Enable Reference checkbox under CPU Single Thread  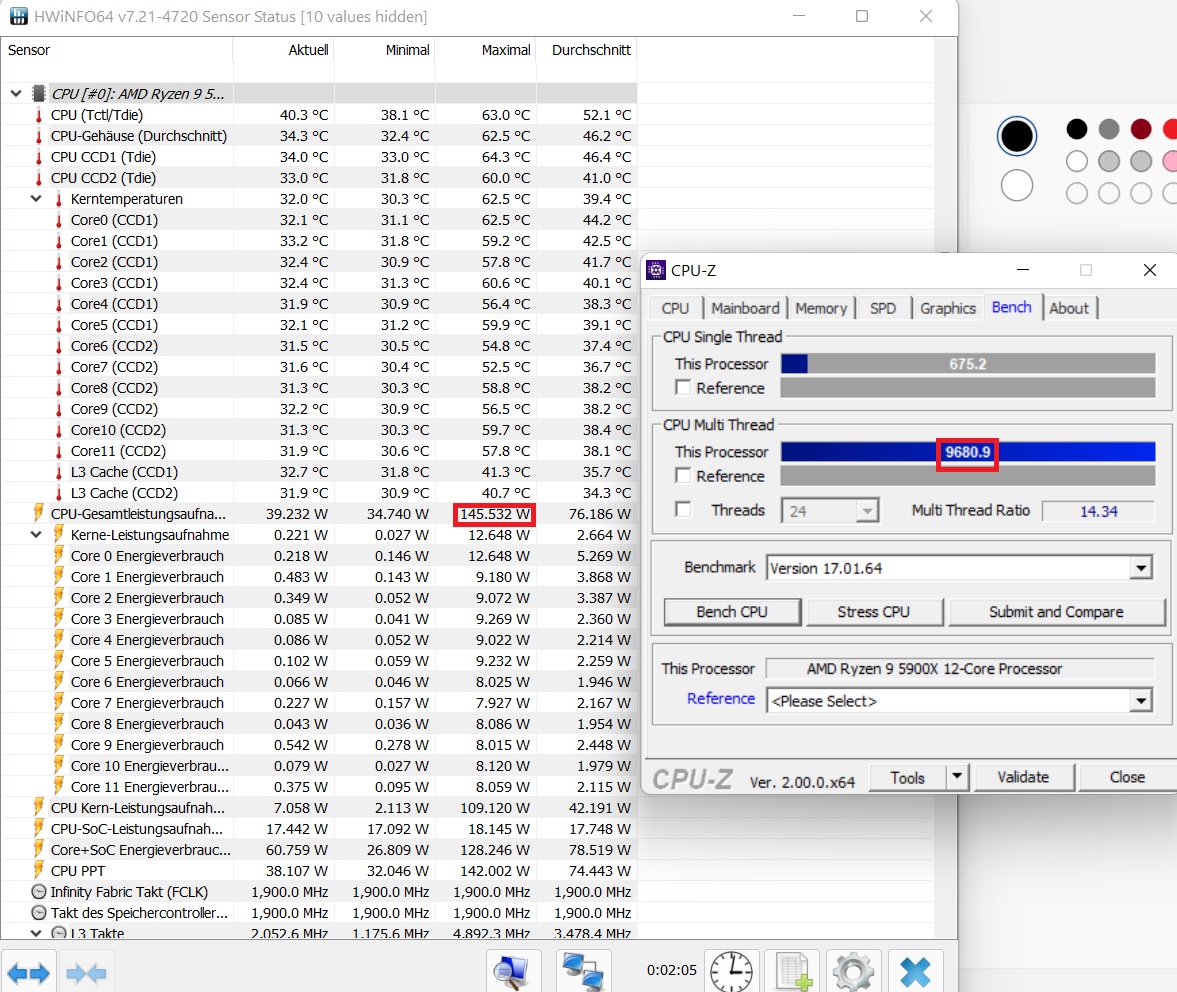(683, 387)
